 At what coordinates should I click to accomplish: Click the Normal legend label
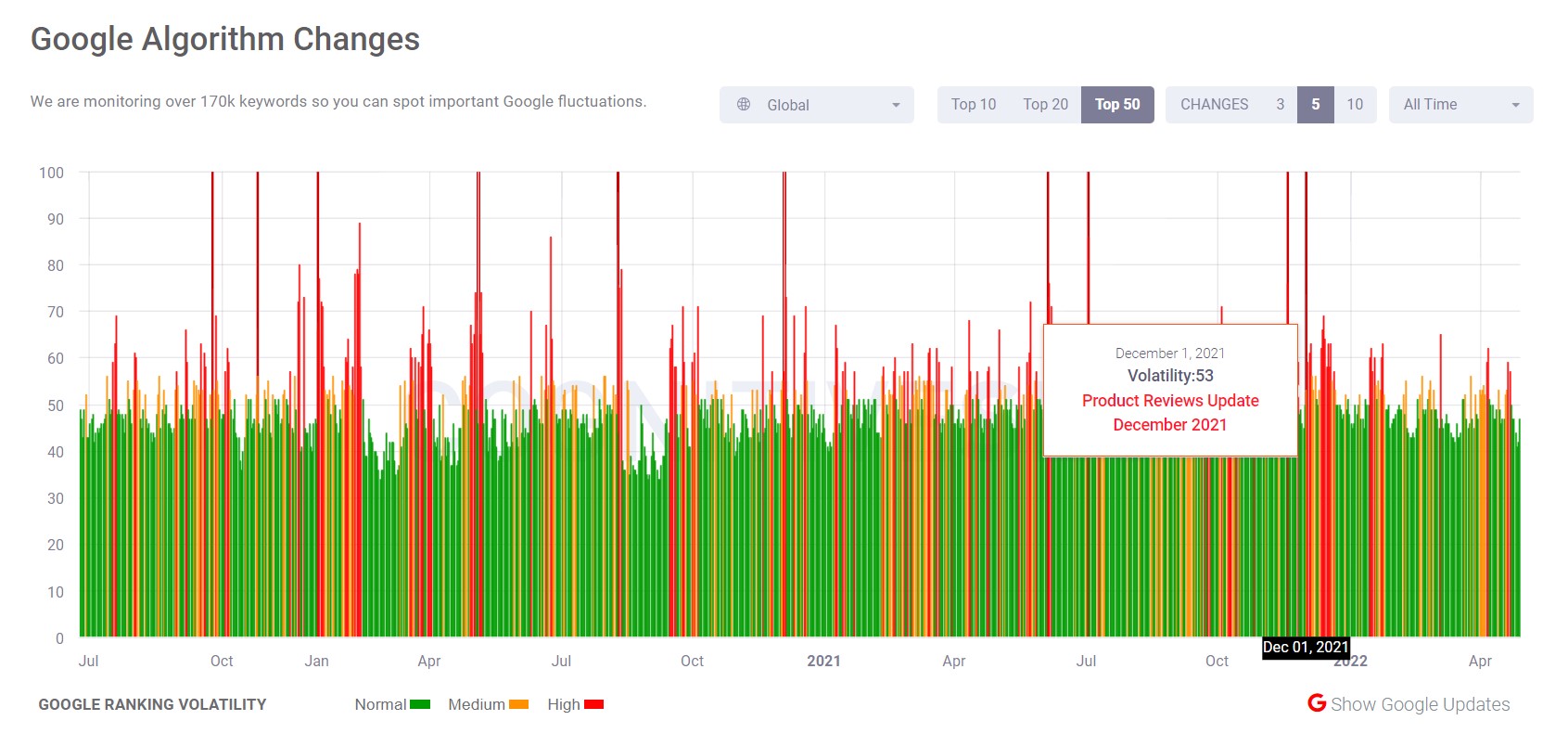[380, 704]
